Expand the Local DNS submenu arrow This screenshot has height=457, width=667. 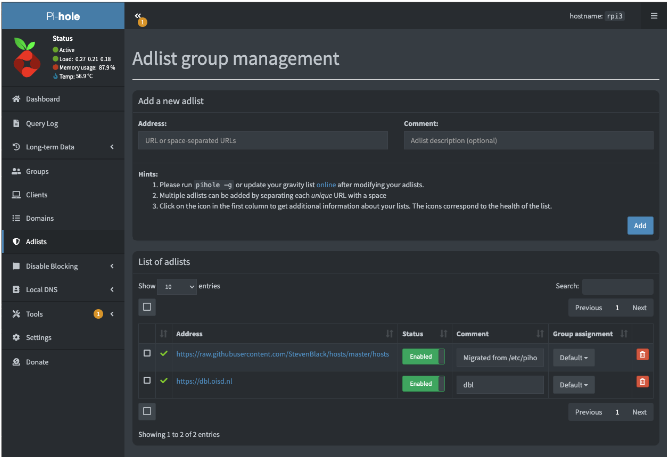click(x=112, y=289)
